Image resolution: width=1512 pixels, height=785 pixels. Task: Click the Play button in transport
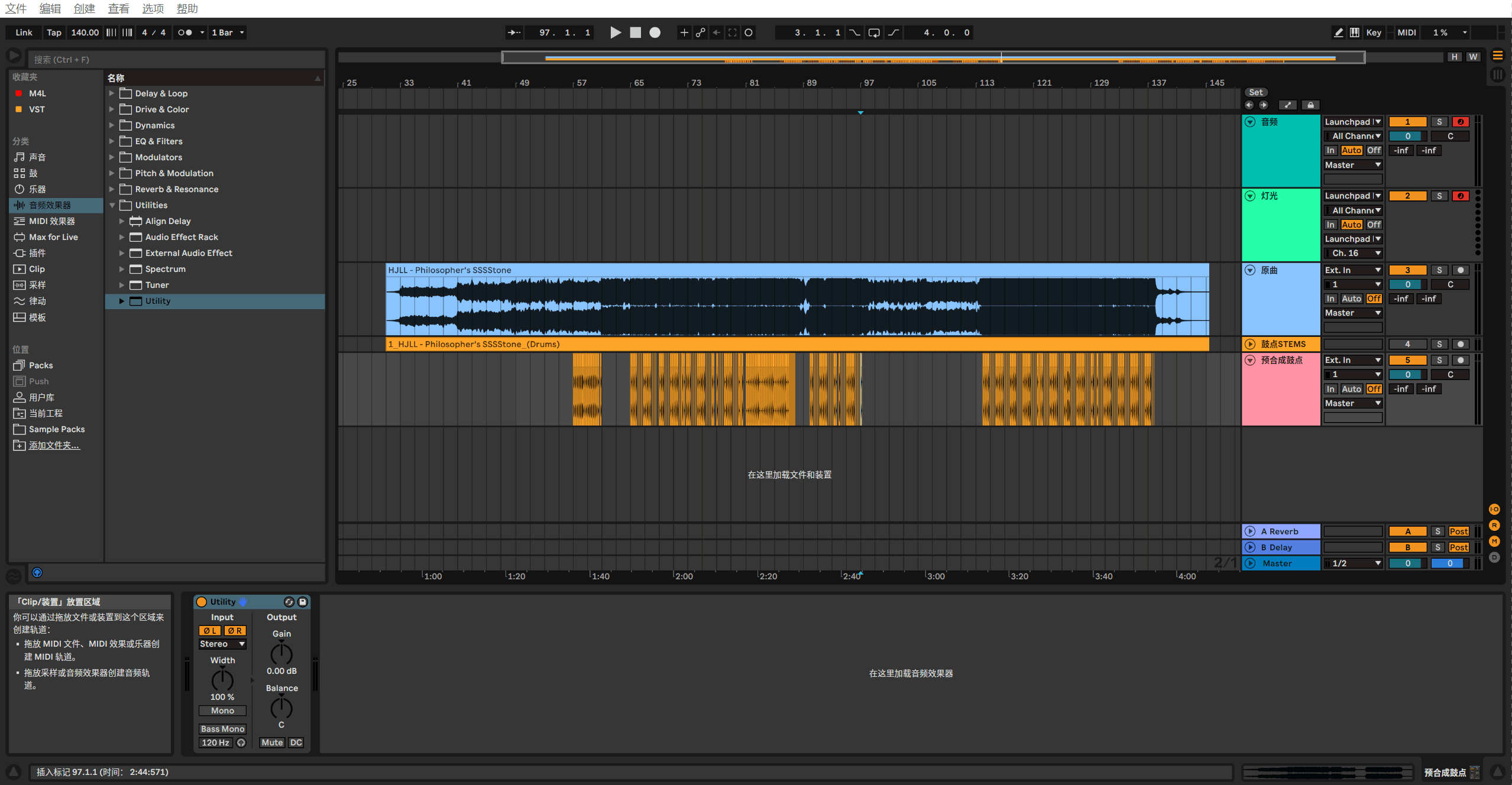click(615, 33)
